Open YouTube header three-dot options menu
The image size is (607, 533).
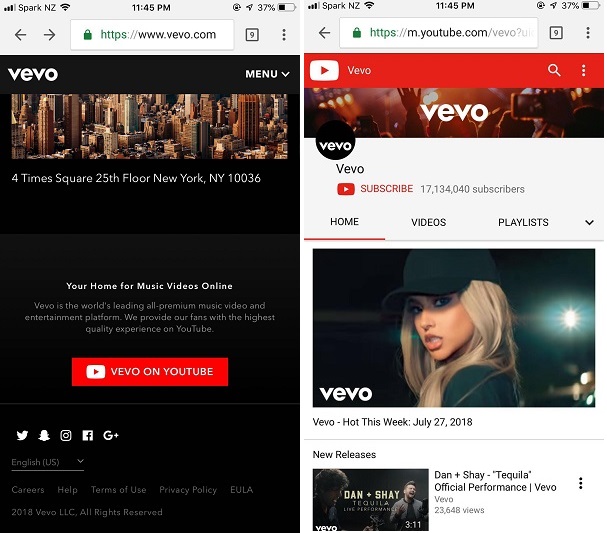click(x=584, y=70)
